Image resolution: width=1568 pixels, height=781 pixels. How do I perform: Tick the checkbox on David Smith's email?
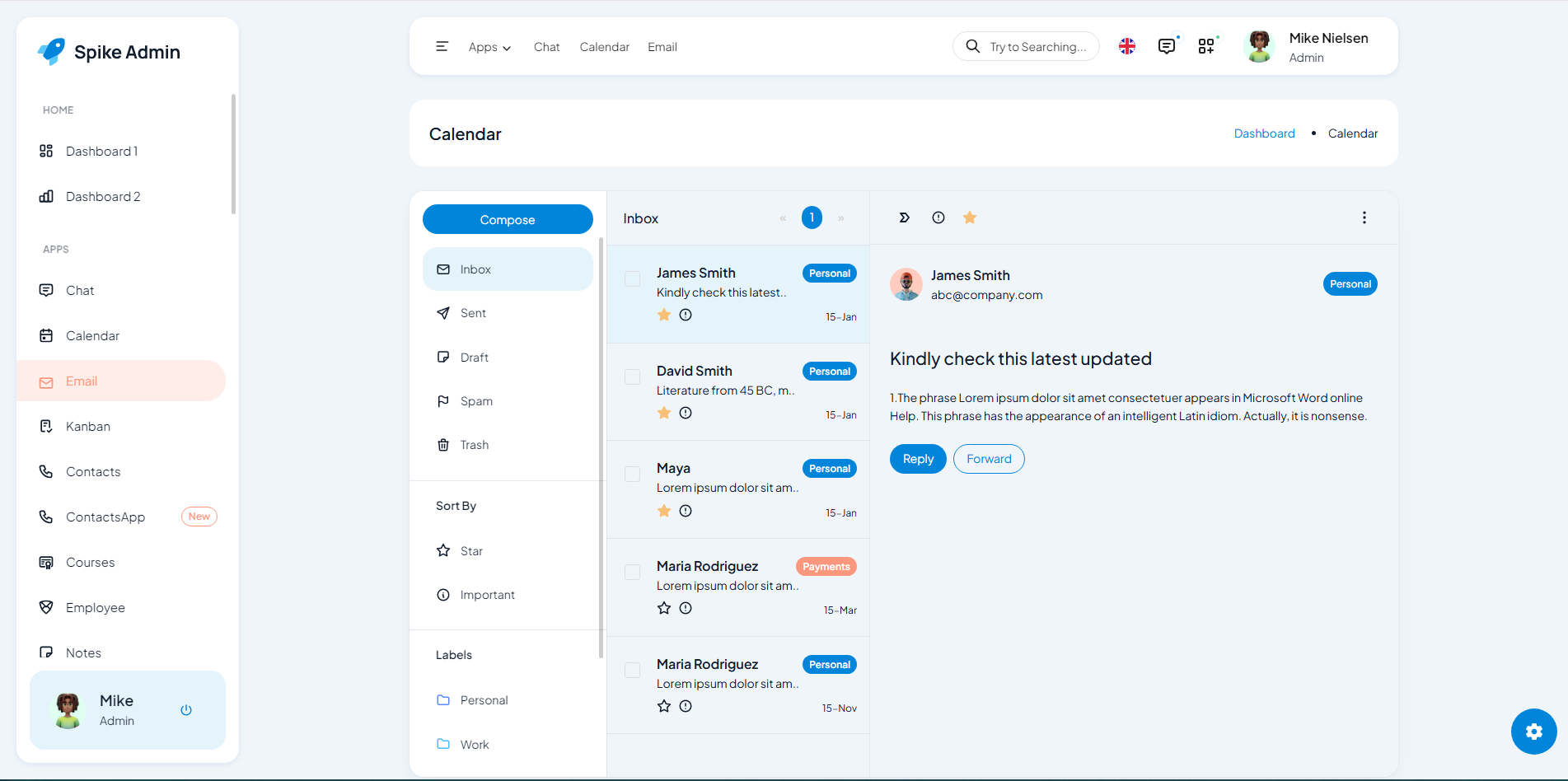tap(632, 376)
